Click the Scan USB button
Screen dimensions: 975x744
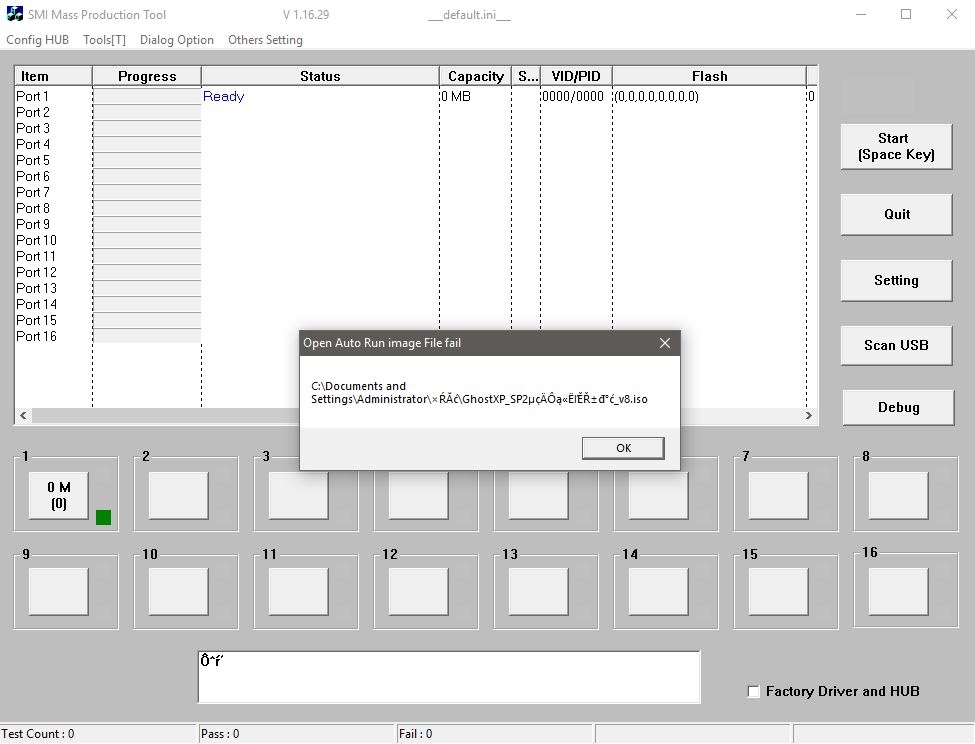click(x=896, y=345)
